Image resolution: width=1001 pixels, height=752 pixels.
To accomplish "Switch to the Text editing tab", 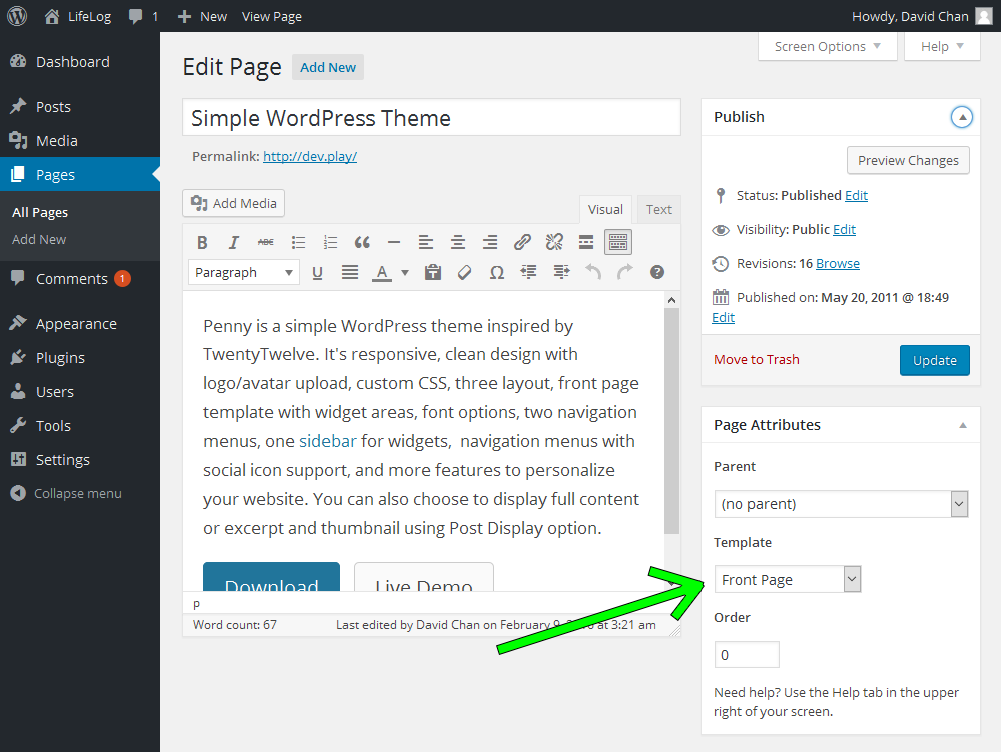I will [x=658, y=209].
